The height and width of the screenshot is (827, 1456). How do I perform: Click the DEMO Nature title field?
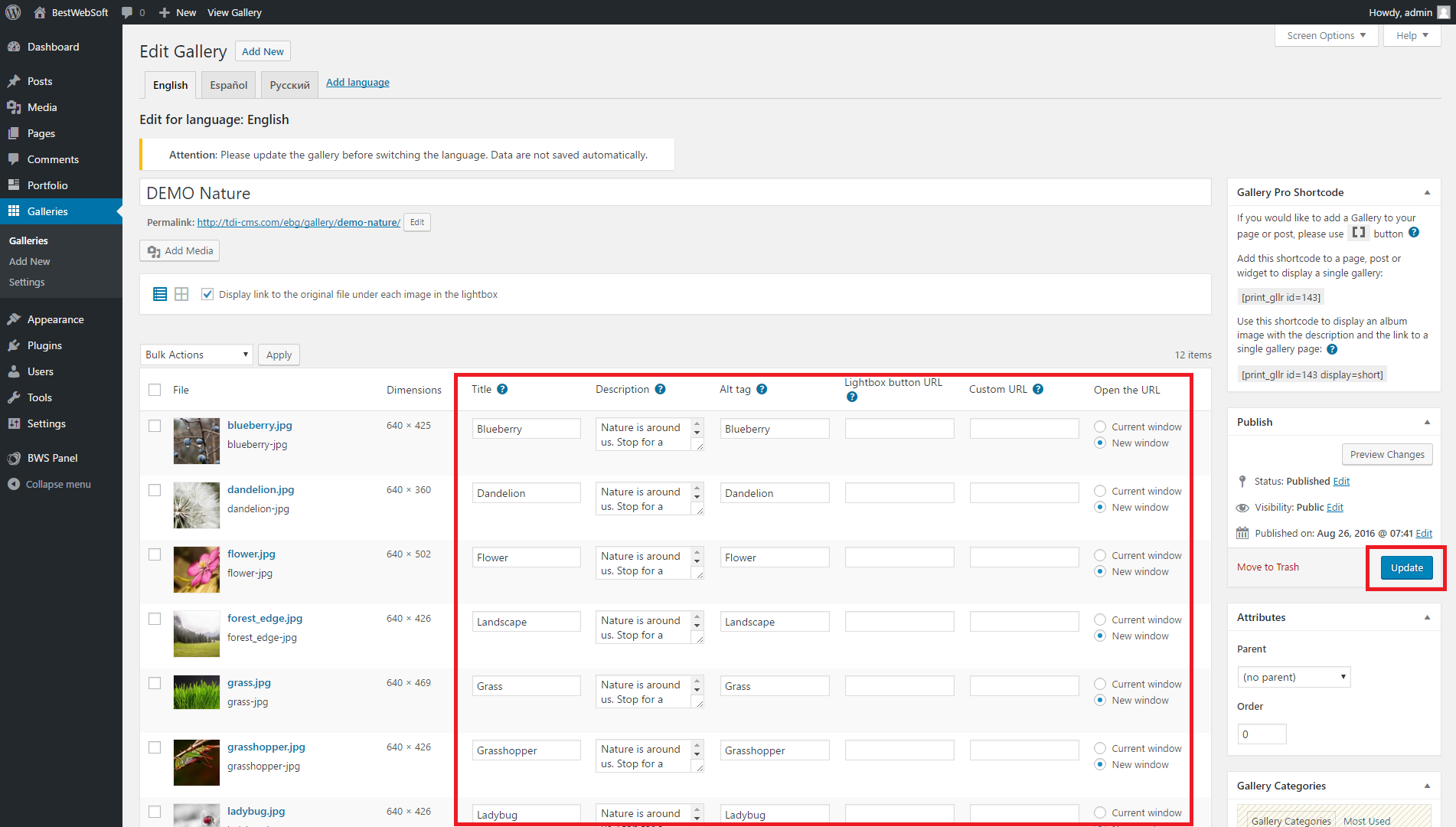[675, 193]
